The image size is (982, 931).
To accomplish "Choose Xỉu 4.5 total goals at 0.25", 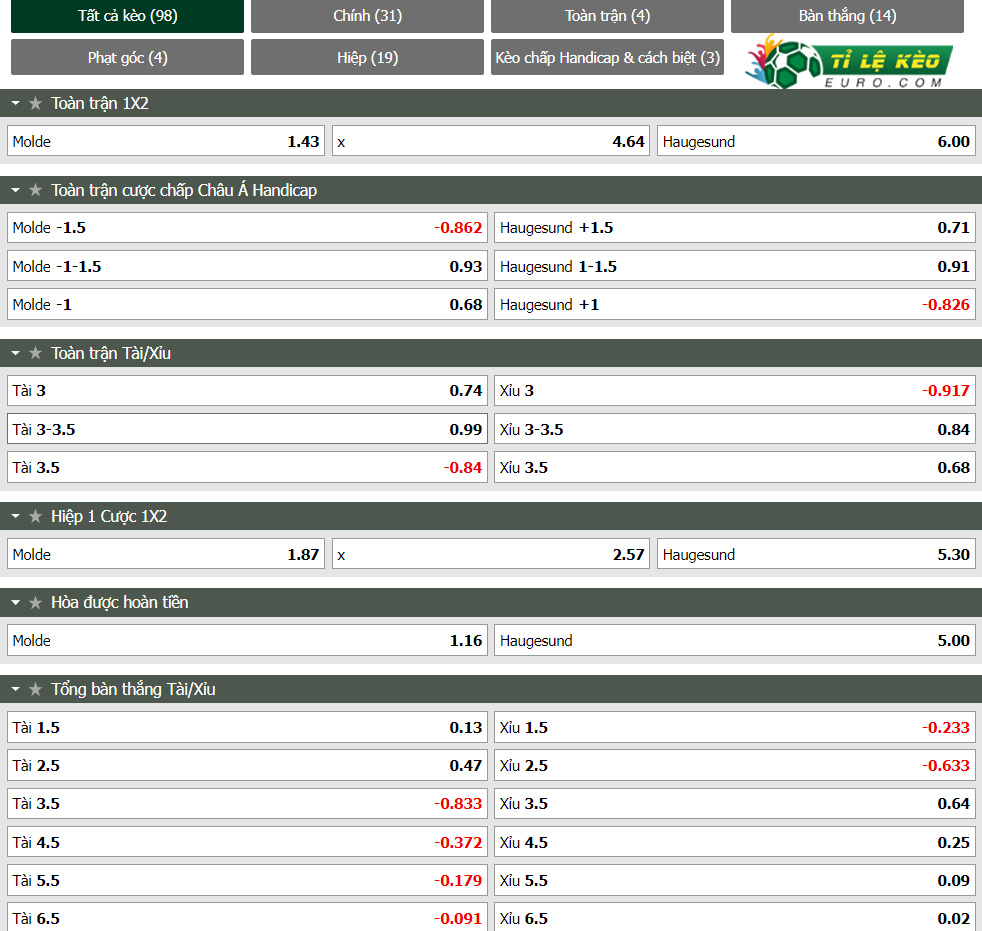I will tap(735, 842).
